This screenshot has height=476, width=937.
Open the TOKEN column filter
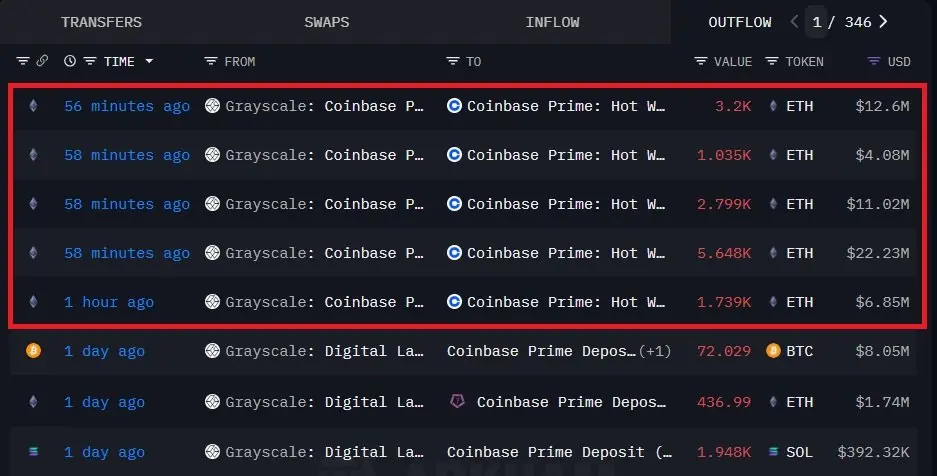[x=772, y=61]
